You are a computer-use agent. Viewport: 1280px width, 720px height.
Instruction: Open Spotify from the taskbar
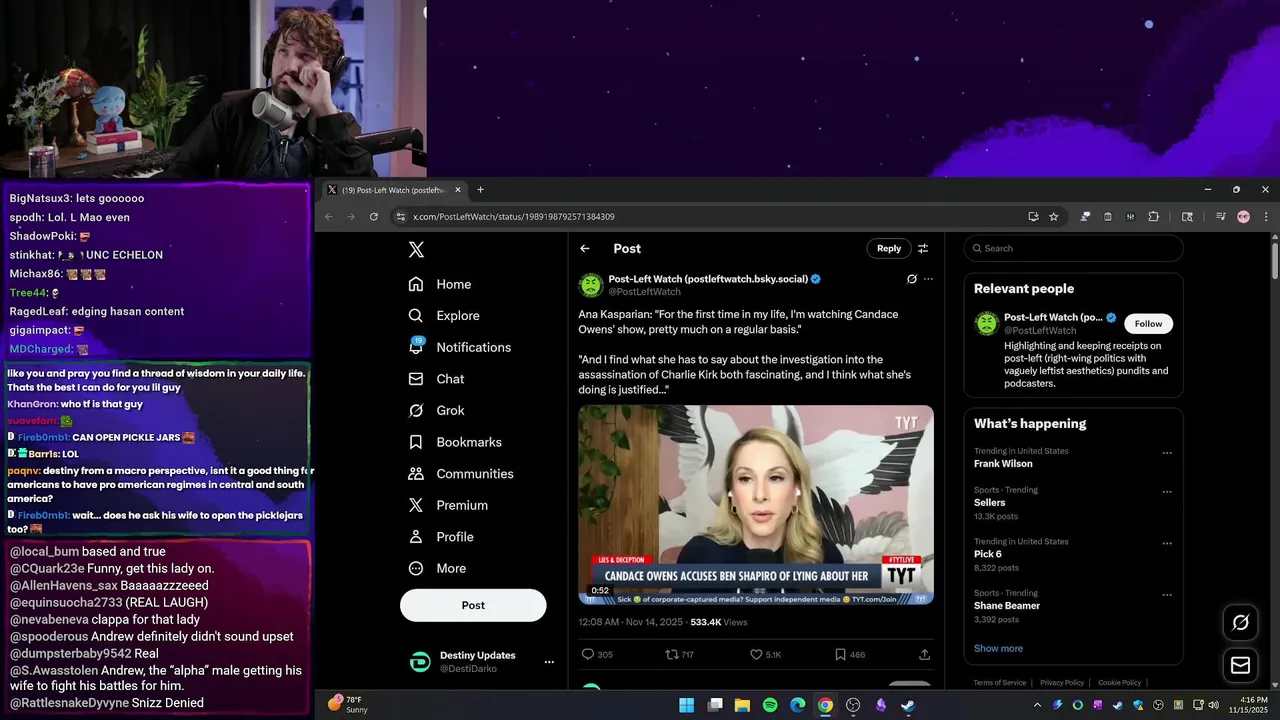pos(770,705)
